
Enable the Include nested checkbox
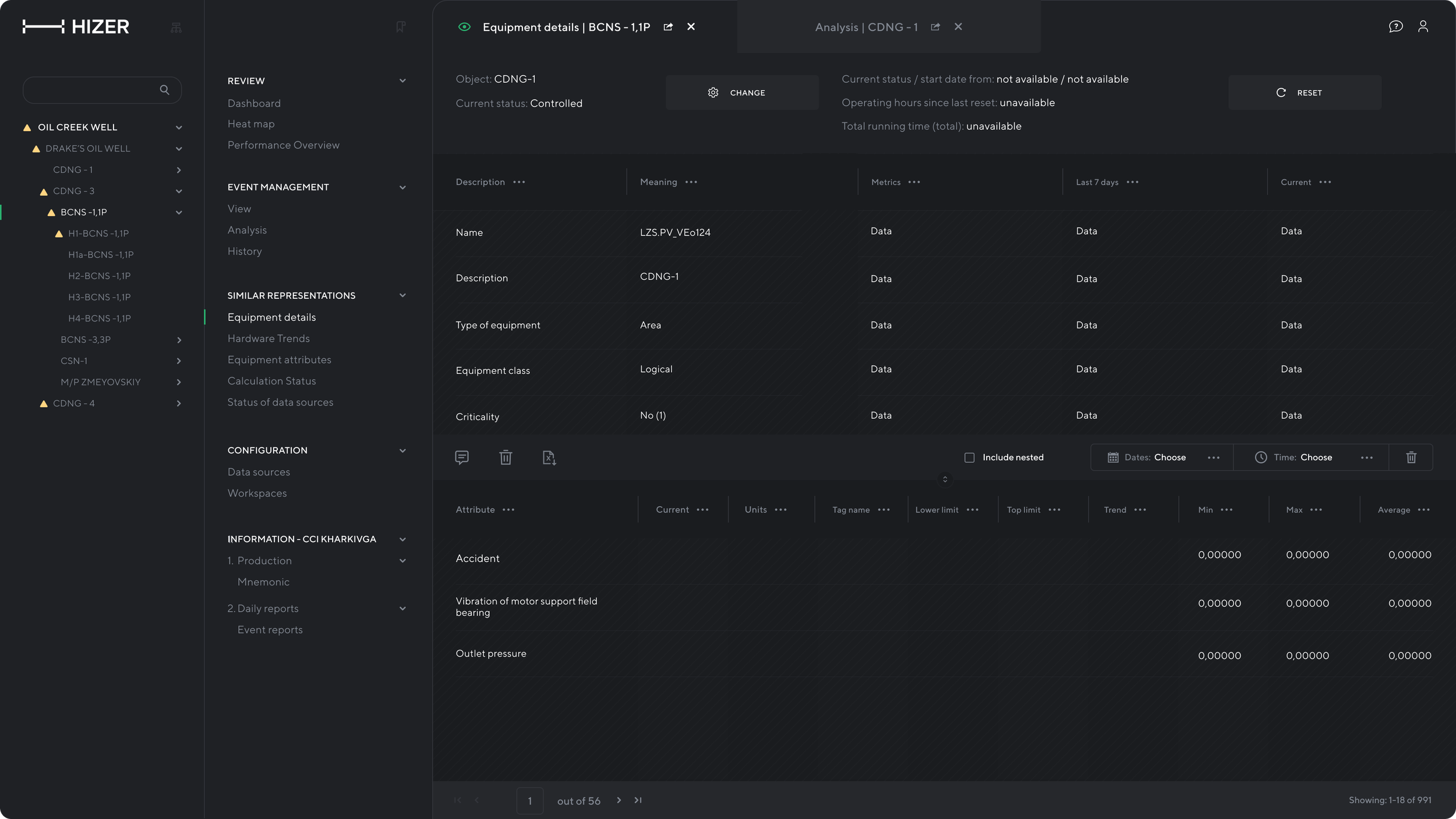coord(969,457)
